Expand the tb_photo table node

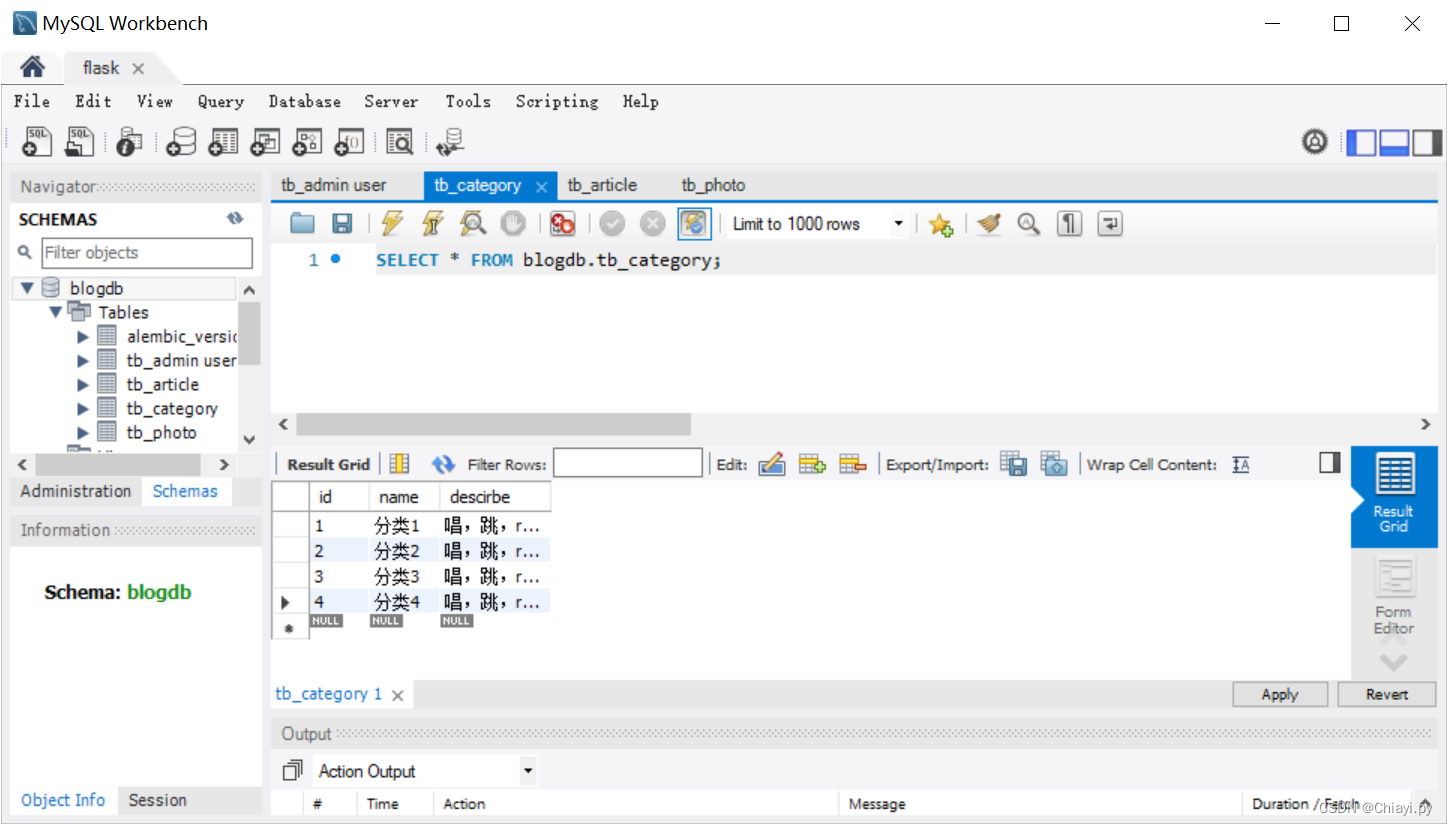83,433
